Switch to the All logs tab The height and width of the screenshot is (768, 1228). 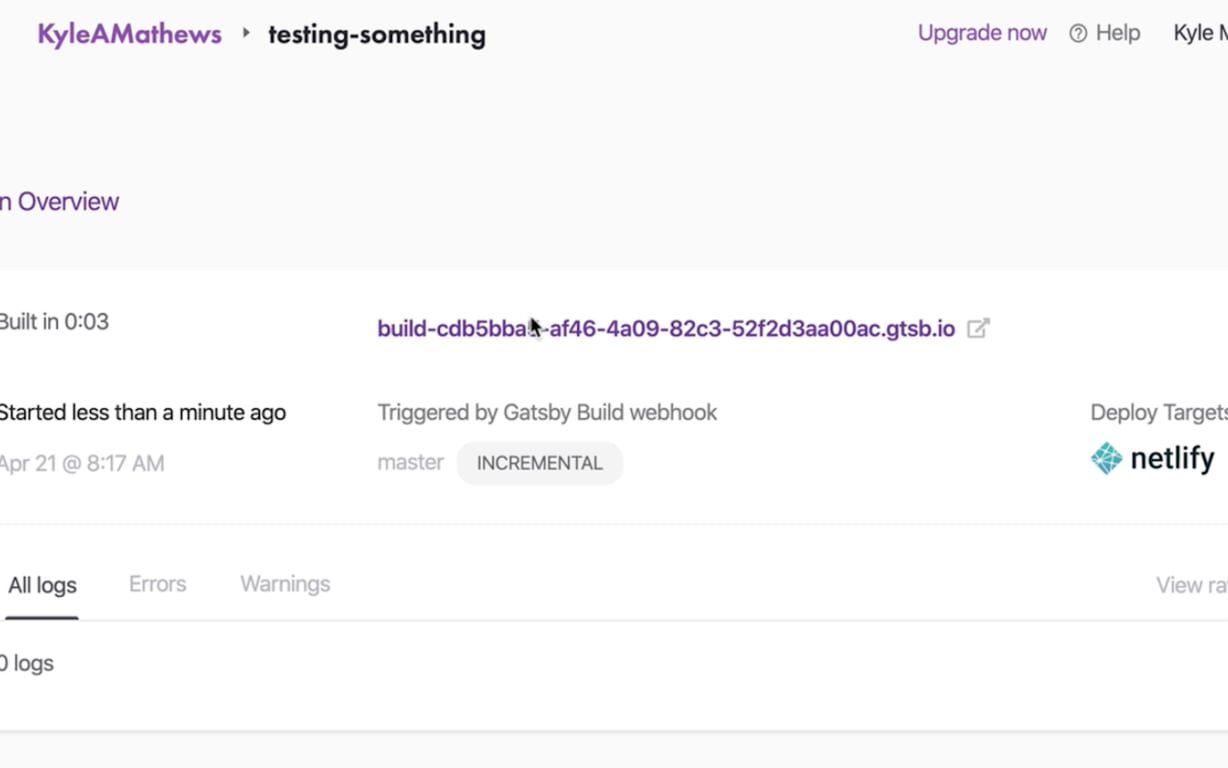(42, 585)
